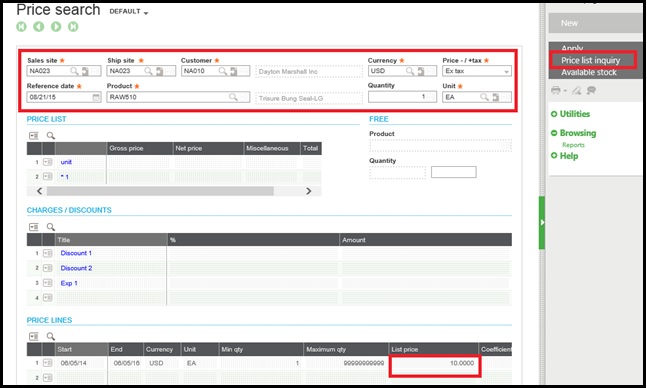
Task: Open row action icon for Discount 1
Action: (48, 253)
